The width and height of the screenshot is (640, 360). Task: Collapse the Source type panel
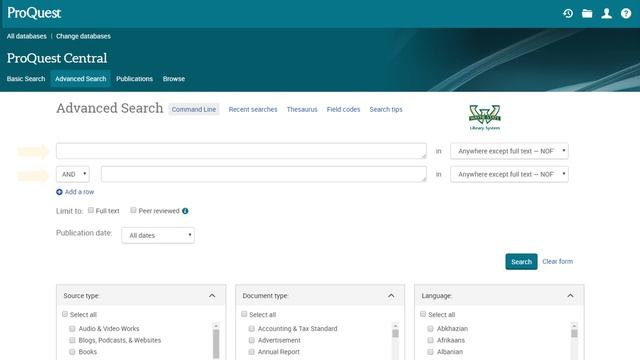pyautogui.click(x=212, y=296)
